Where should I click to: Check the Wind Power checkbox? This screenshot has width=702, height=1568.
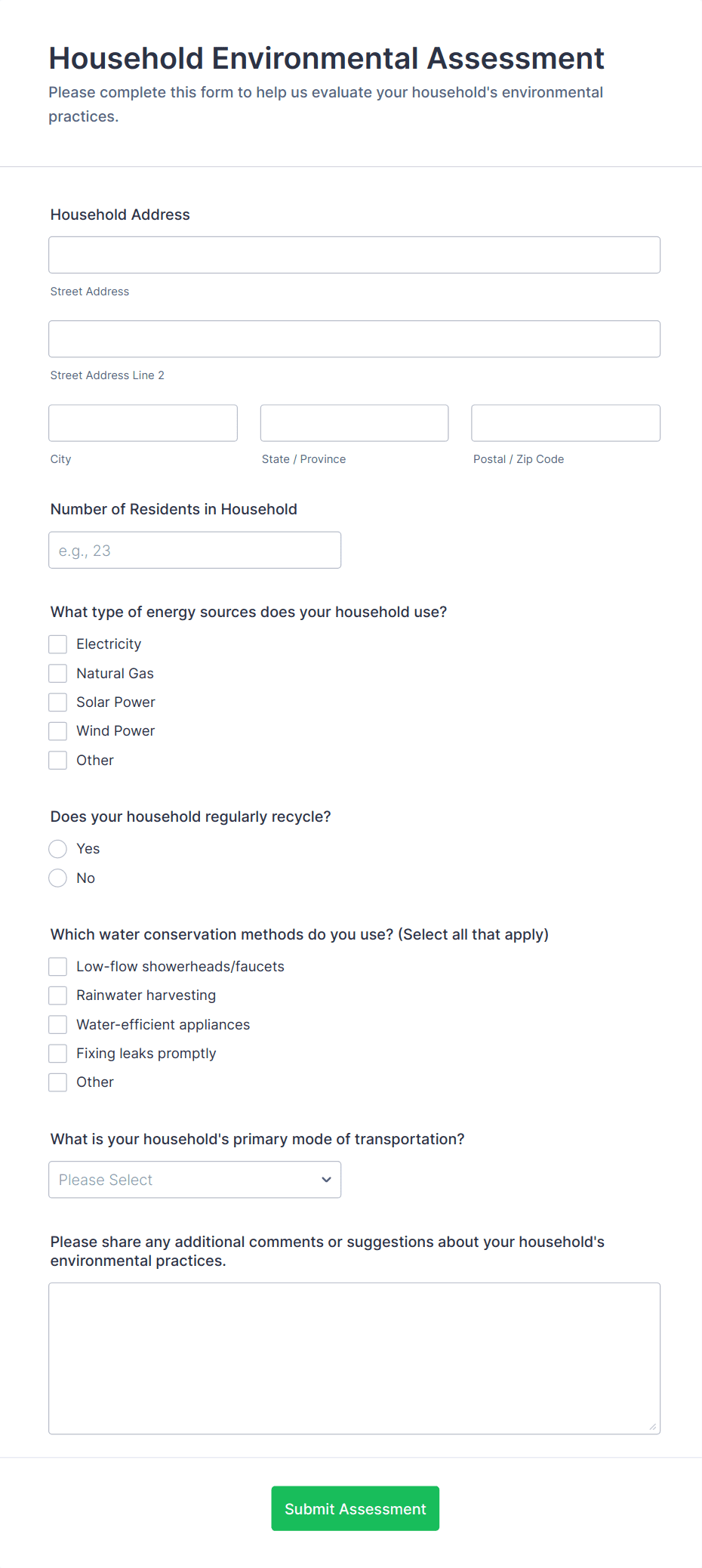[x=57, y=730]
